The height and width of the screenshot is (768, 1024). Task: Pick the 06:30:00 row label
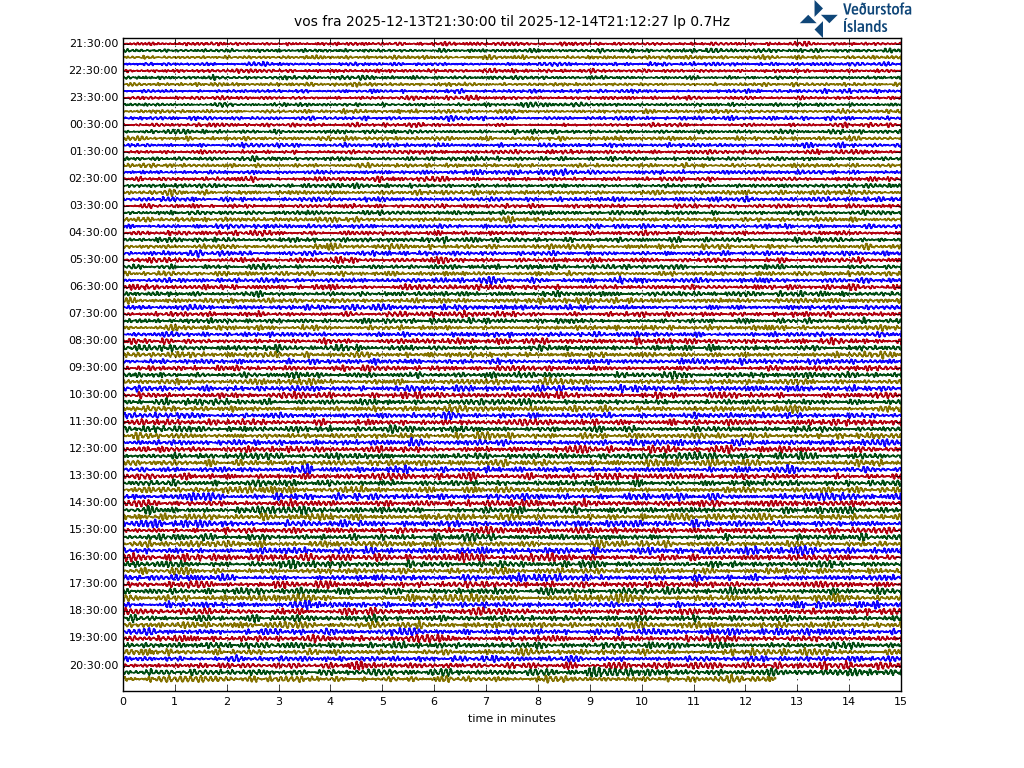point(94,287)
